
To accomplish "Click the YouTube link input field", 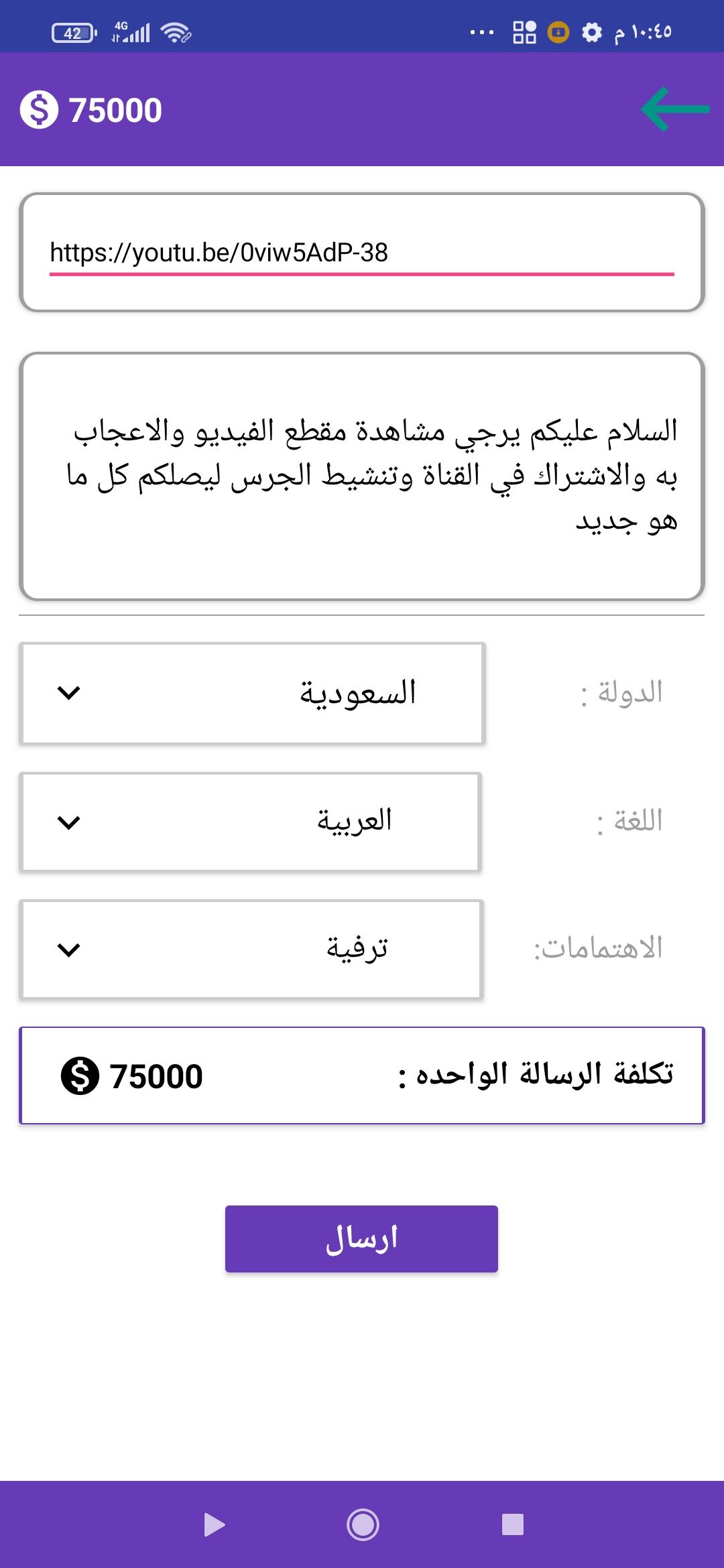I will click(x=362, y=253).
